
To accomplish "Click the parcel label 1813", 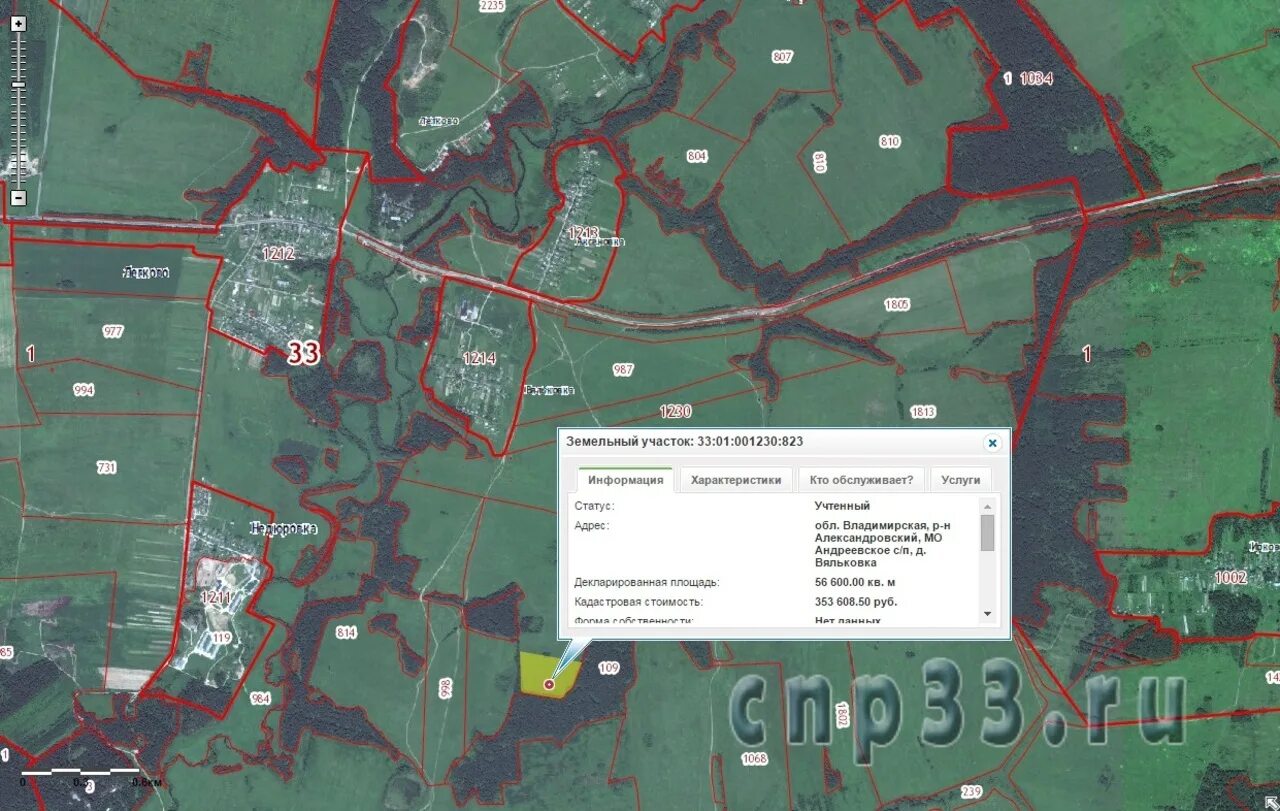I will pos(923,412).
